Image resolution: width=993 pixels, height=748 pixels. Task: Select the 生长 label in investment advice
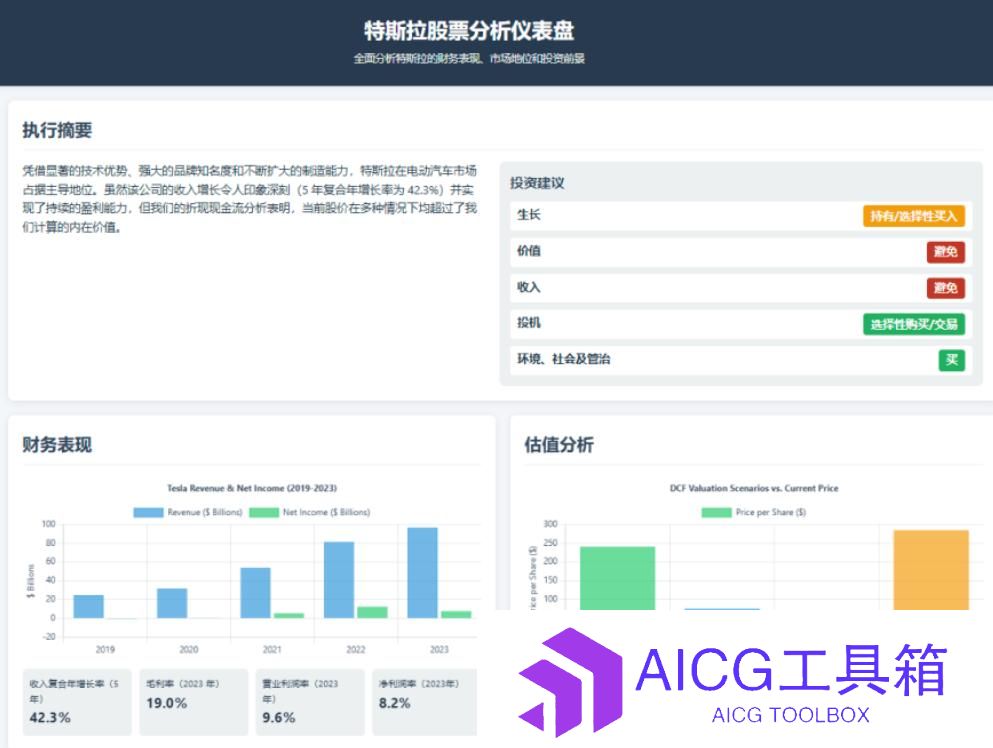529,215
